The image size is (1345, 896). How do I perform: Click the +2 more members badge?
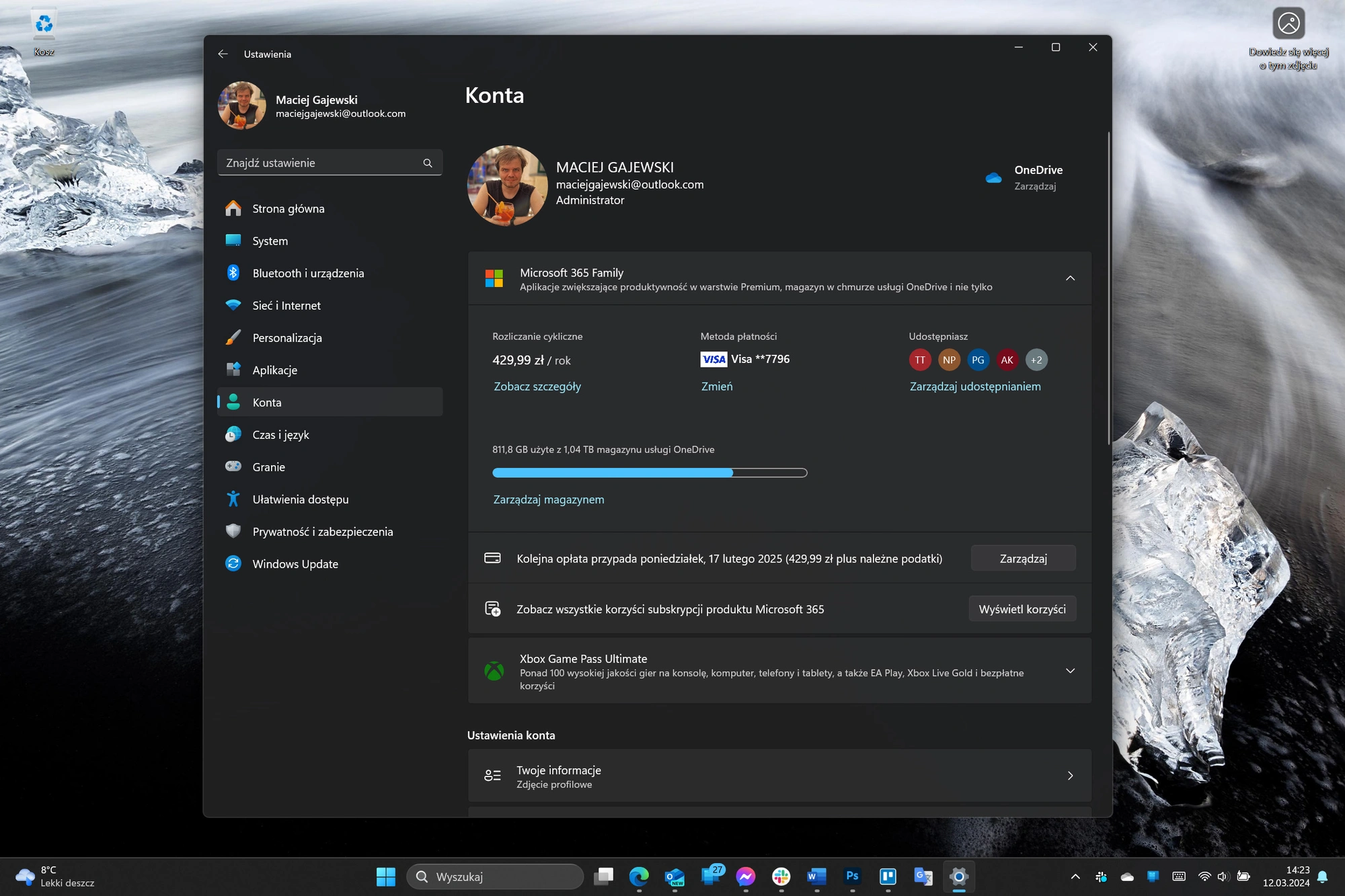(x=1036, y=360)
